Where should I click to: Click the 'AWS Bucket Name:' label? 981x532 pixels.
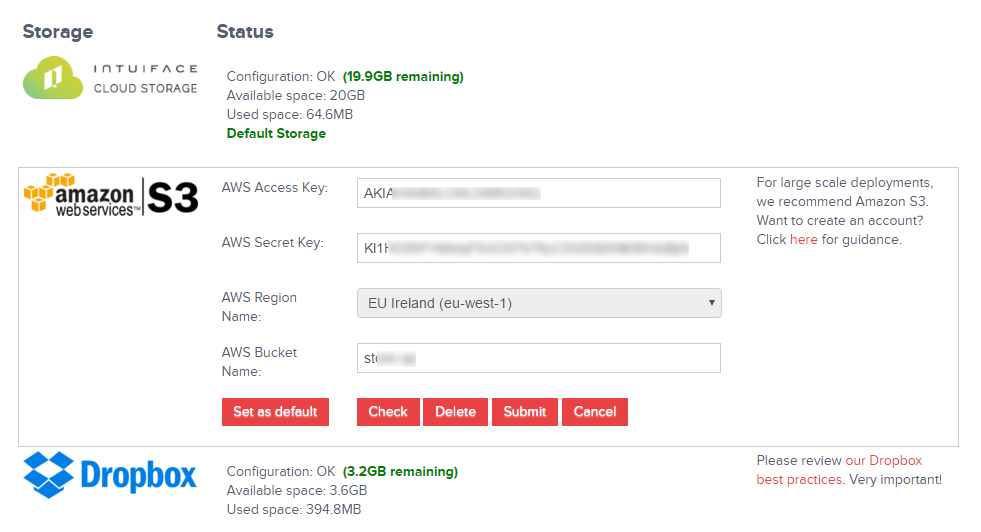point(259,362)
